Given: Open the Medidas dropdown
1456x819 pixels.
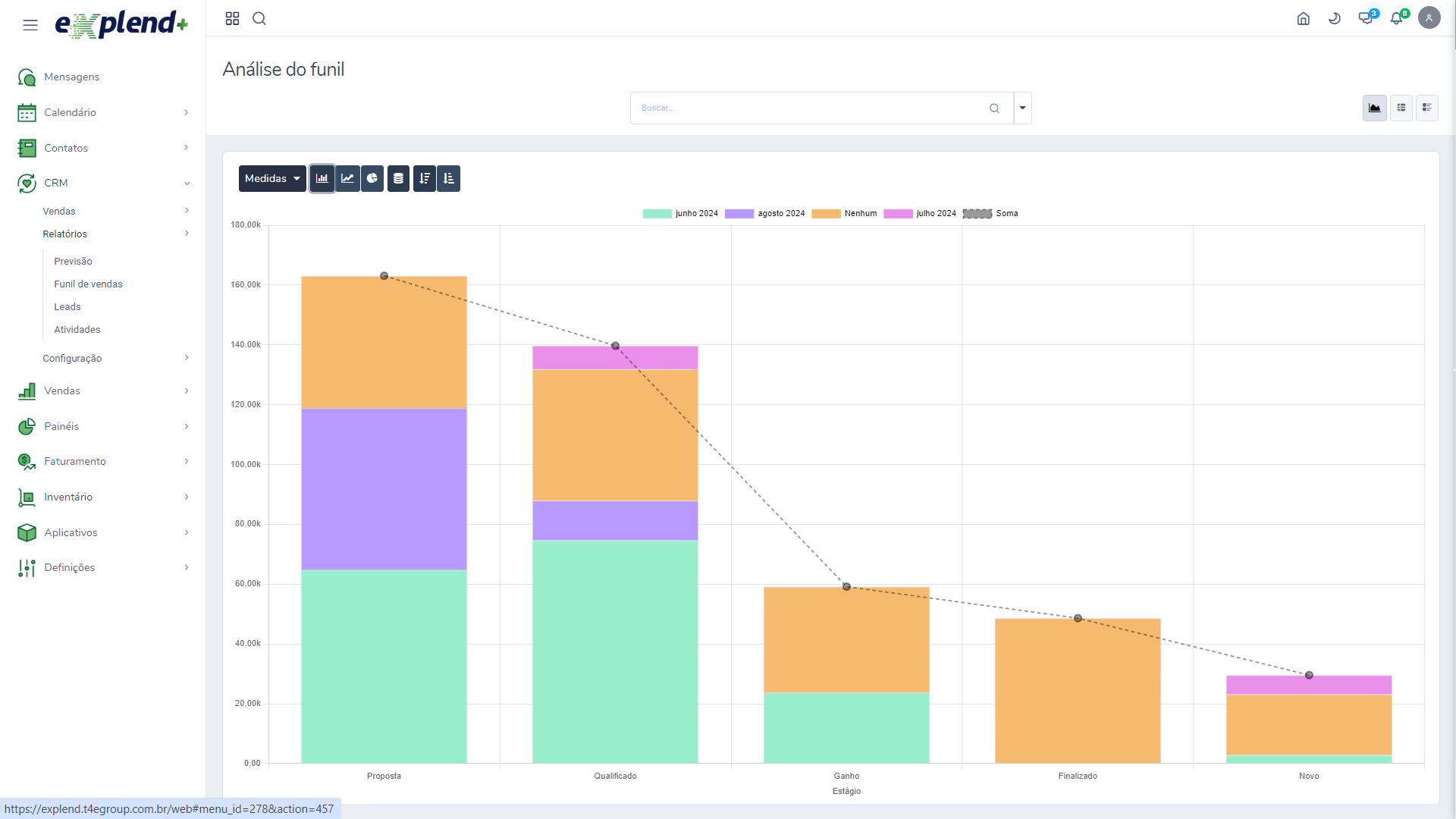Looking at the screenshot, I should [272, 178].
